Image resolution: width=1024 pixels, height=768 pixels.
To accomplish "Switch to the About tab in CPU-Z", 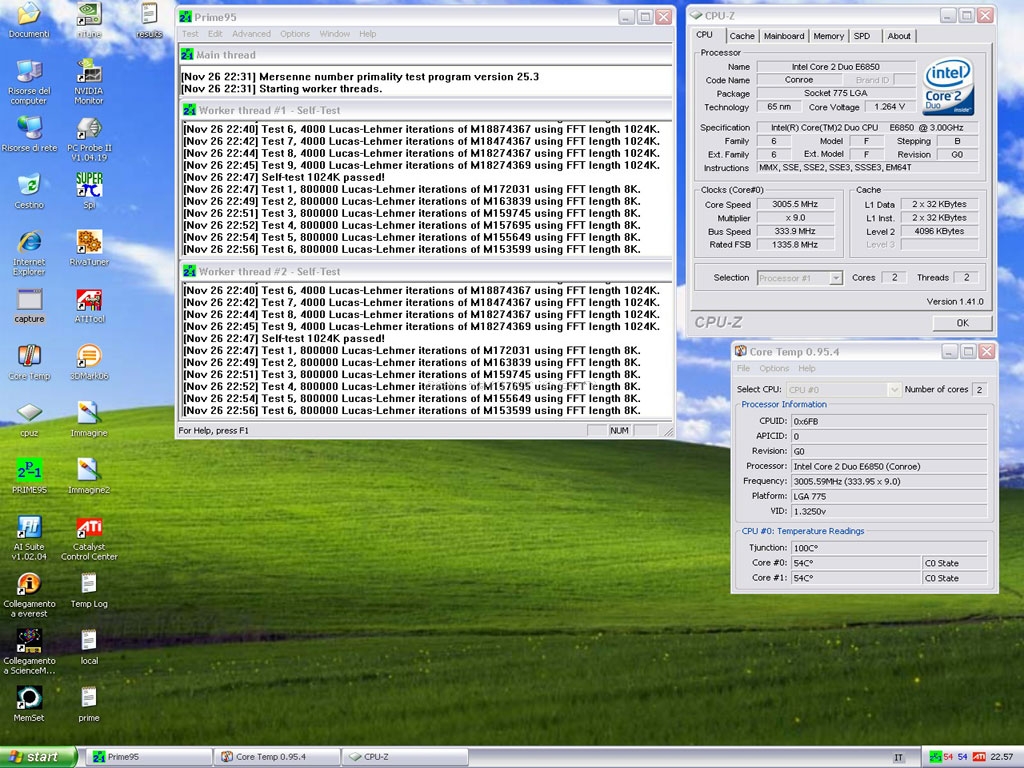I will point(899,36).
